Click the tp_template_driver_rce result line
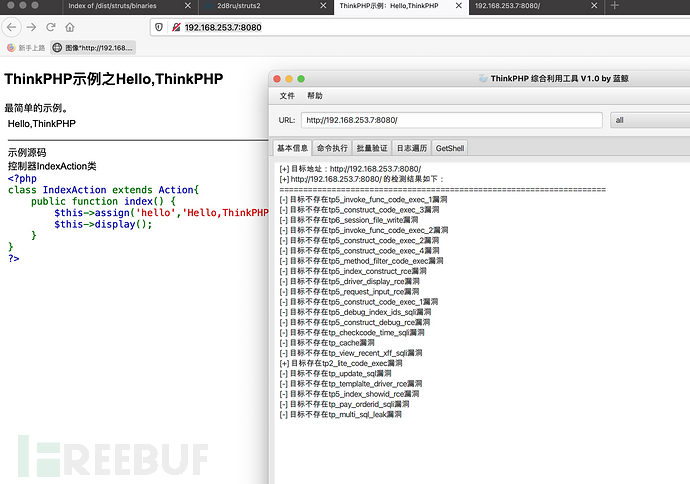 tap(351, 384)
